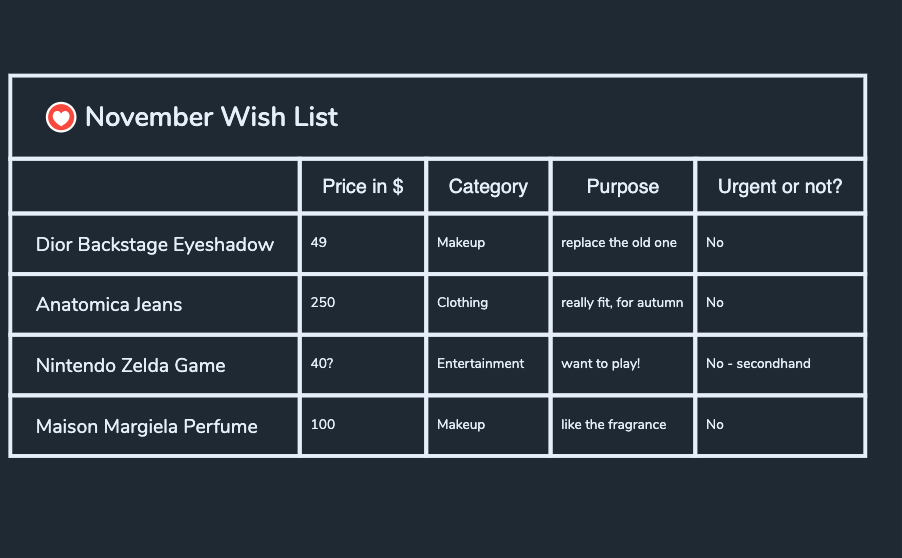Click the red heart icon
902x558 pixels.
tap(61, 117)
